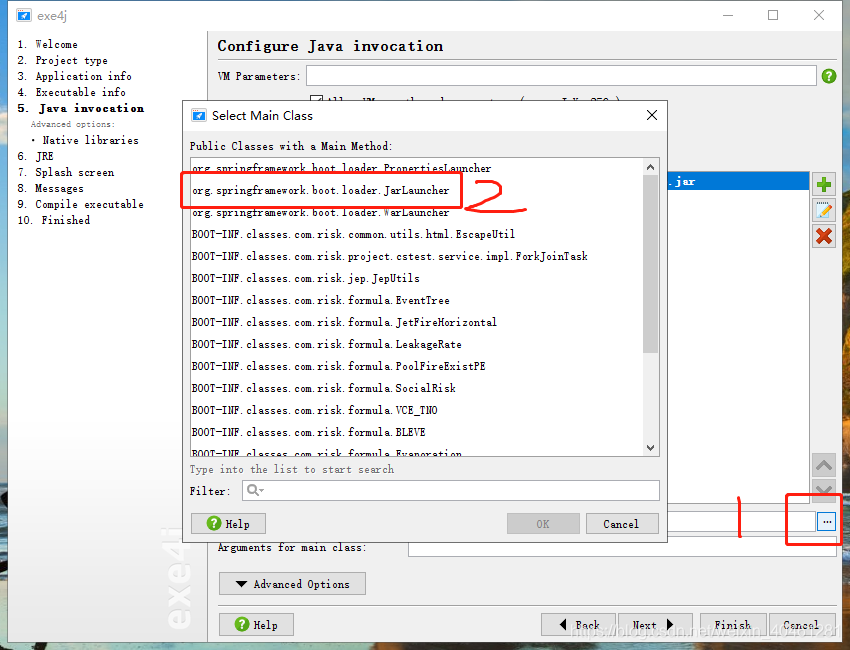Go to the JRE step in the sidebar

[x=44, y=156]
